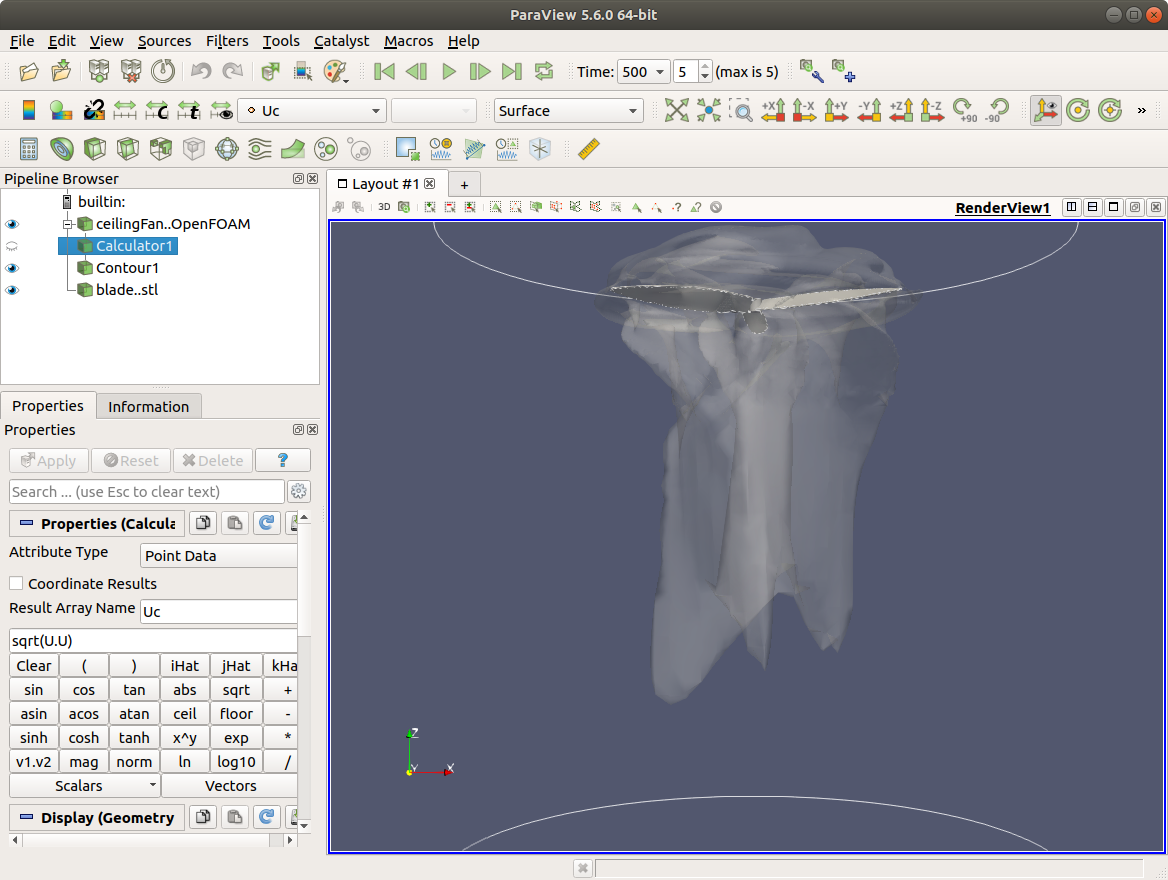Hide blade..stl via its eye icon
Image resolution: width=1168 pixels, height=880 pixels.
(12, 290)
